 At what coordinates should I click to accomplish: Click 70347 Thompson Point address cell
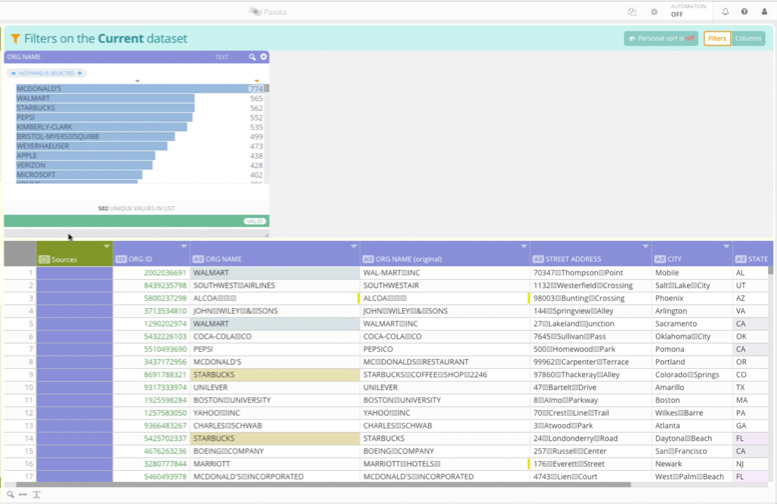[x=591, y=273]
